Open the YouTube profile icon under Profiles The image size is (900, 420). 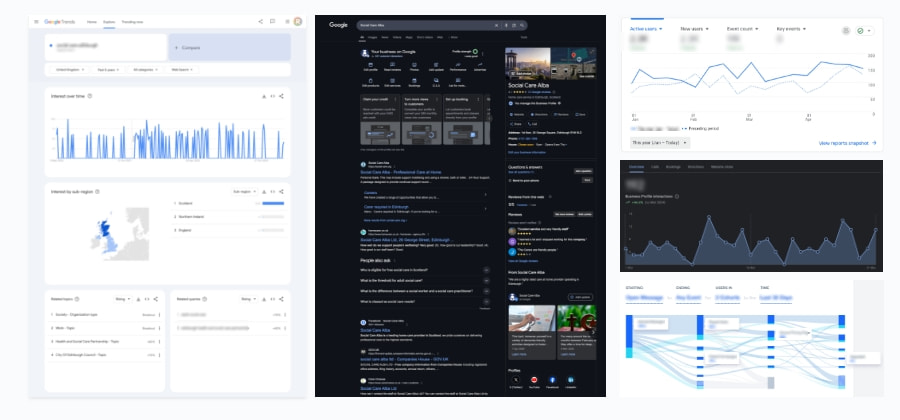[x=534, y=382]
